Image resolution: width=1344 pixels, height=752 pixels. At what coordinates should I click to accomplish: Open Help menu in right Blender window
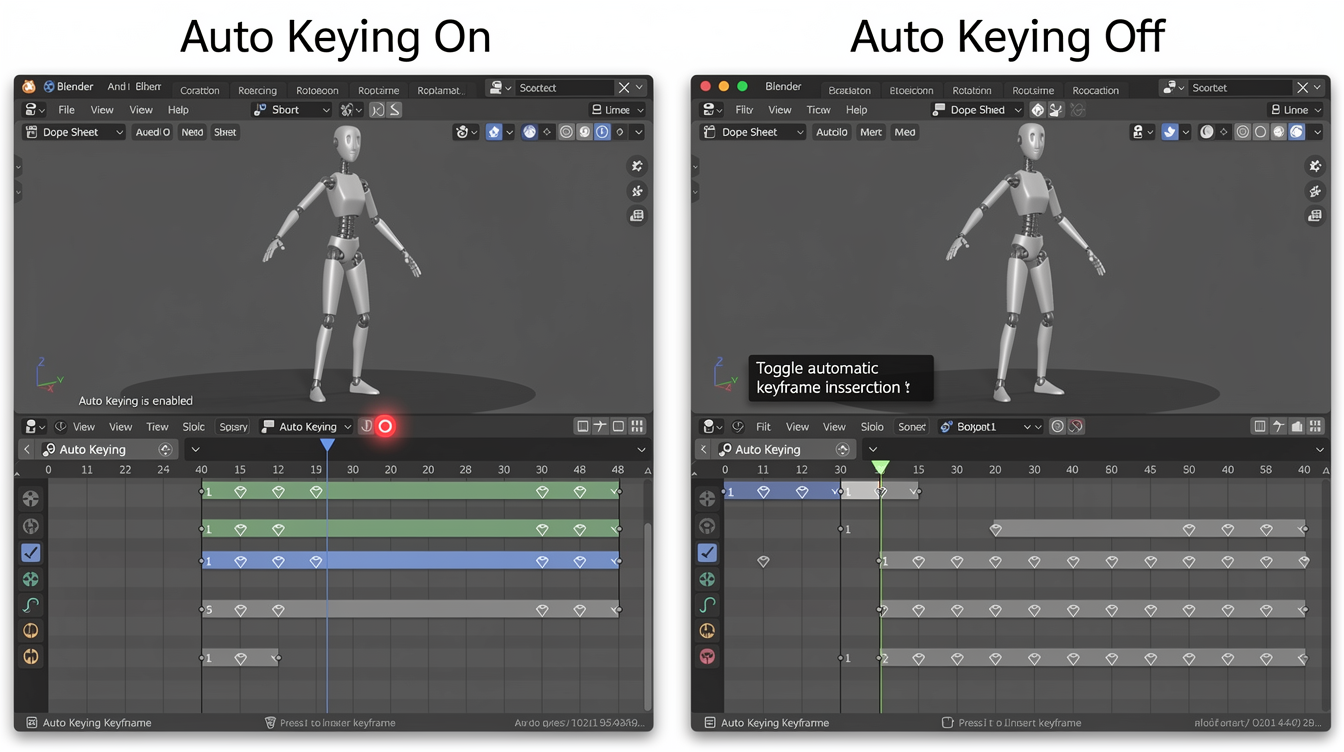tap(856, 110)
